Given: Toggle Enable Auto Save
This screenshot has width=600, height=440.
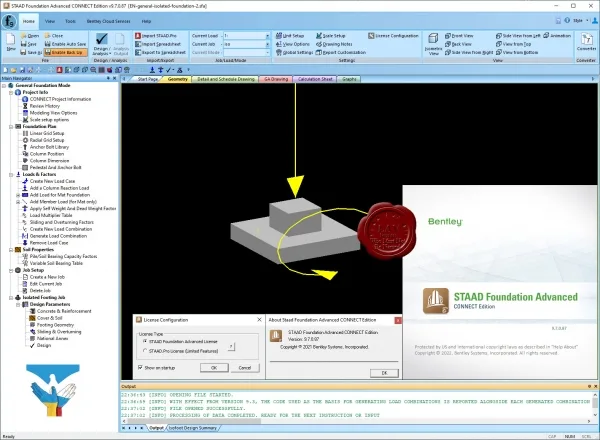Looking at the screenshot, I should (x=65, y=44).
